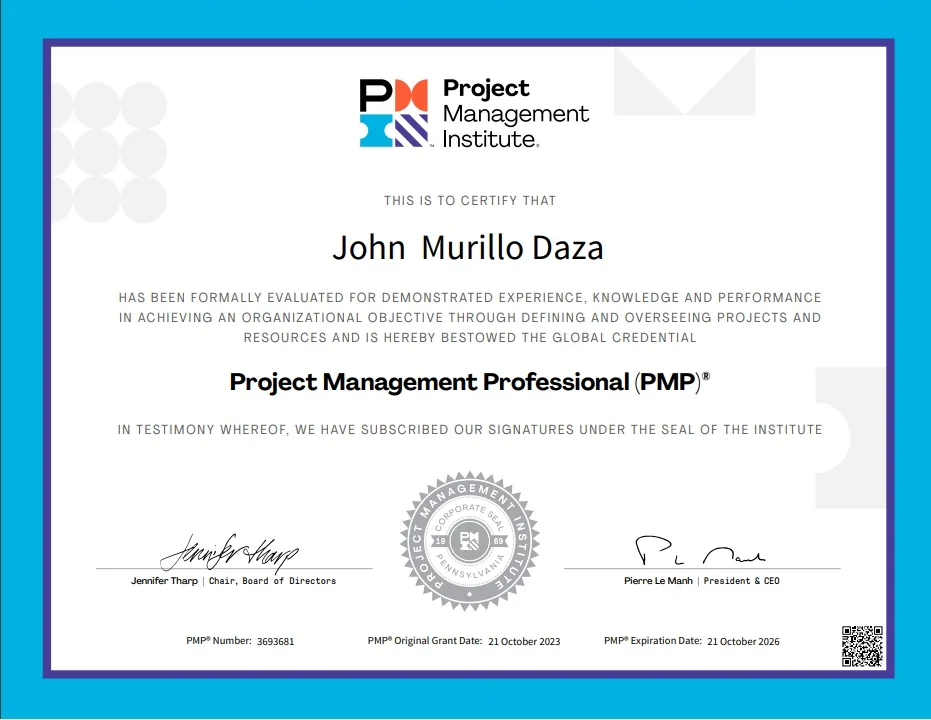Viewport: 931px width, 720px height.
Task: Click the "IN TESTIMONY WHEREOF" line
Action: coord(470,430)
